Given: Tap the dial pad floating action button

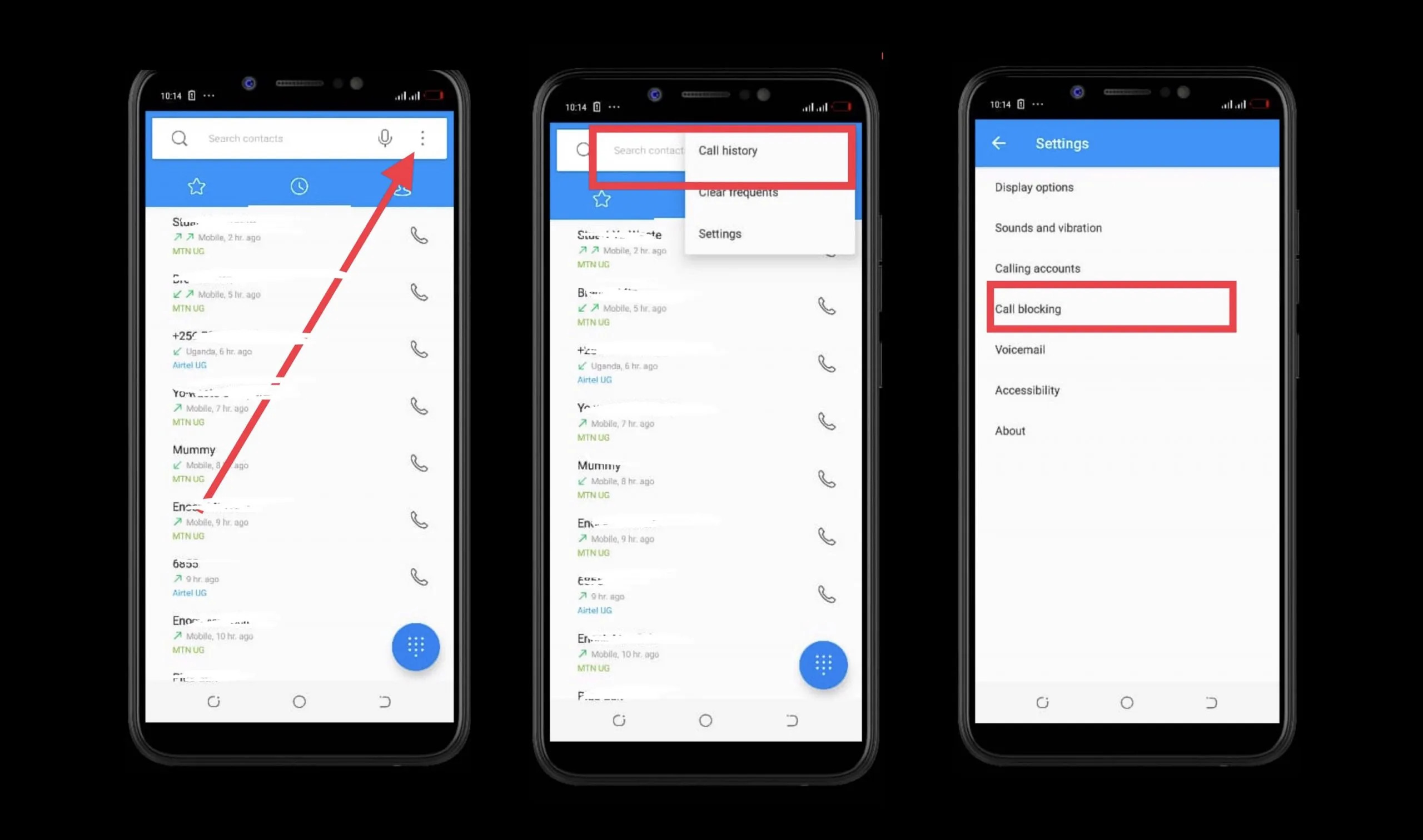Looking at the screenshot, I should pos(415,645).
